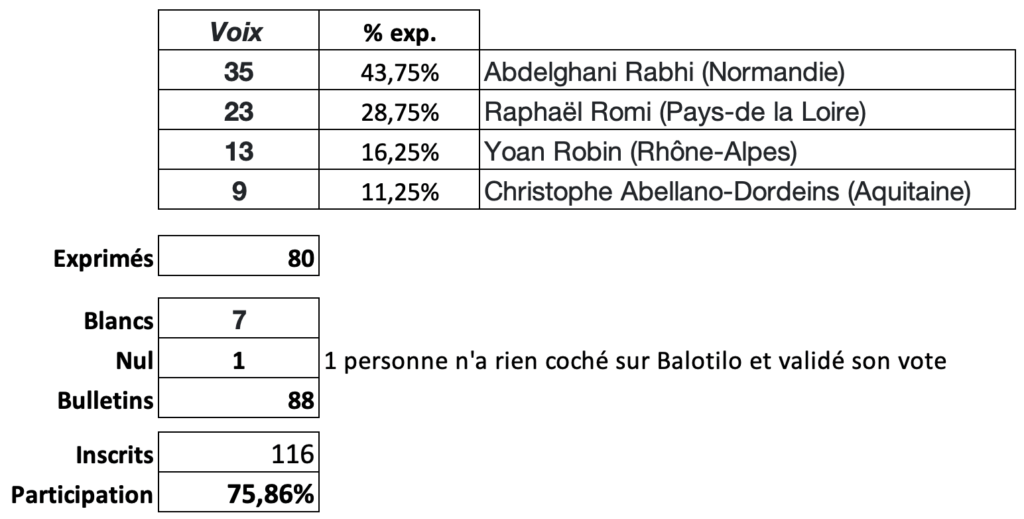Click the cell showing 13 votes
Screen dimensions: 1024x519
pos(238,149)
